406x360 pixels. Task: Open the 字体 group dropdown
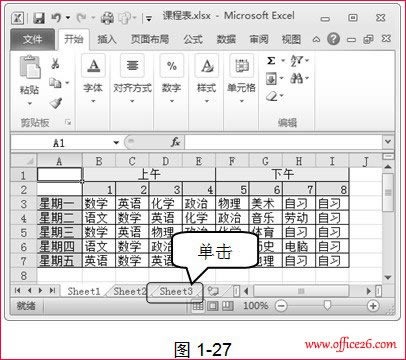pyautogui.click(x=93, y=80)
